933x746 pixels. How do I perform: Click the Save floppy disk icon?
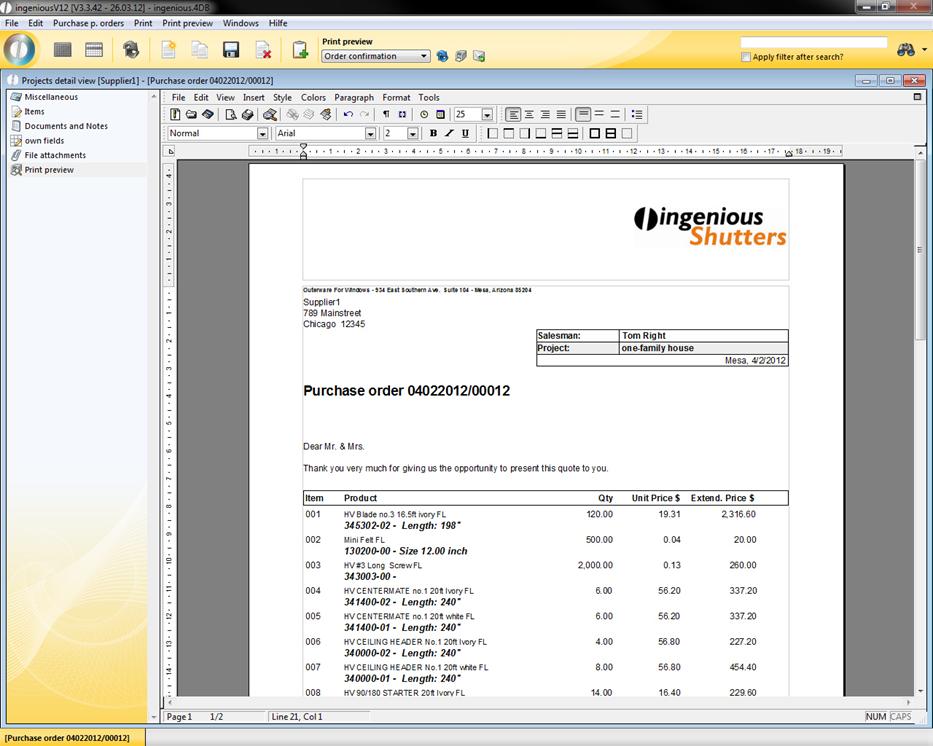pos(230,50)
